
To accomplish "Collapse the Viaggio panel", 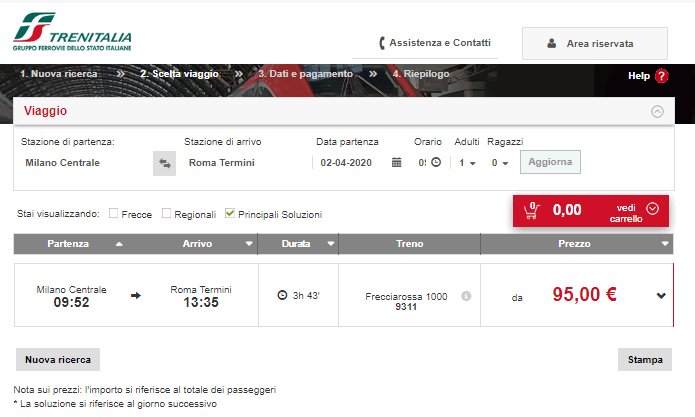I will tap(657, 111).
